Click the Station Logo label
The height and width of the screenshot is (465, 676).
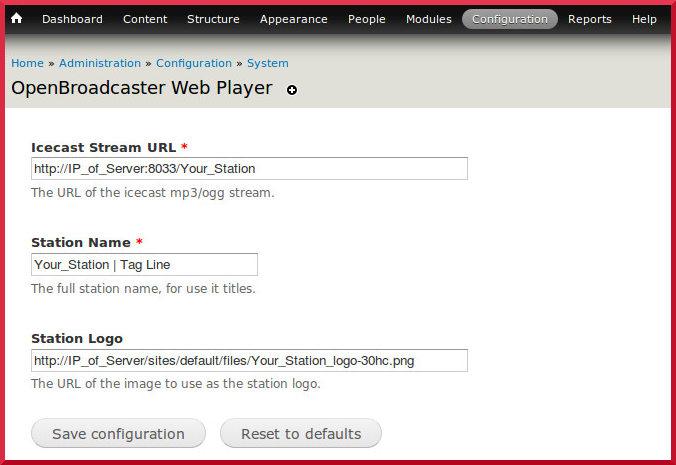(77, 339)
